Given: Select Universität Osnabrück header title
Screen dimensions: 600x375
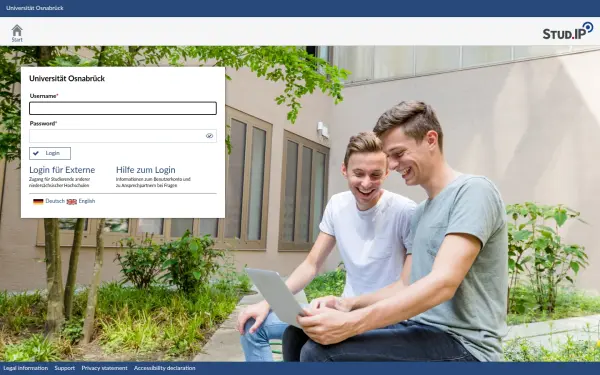Looking at the screenshot, I should (35, 8).
